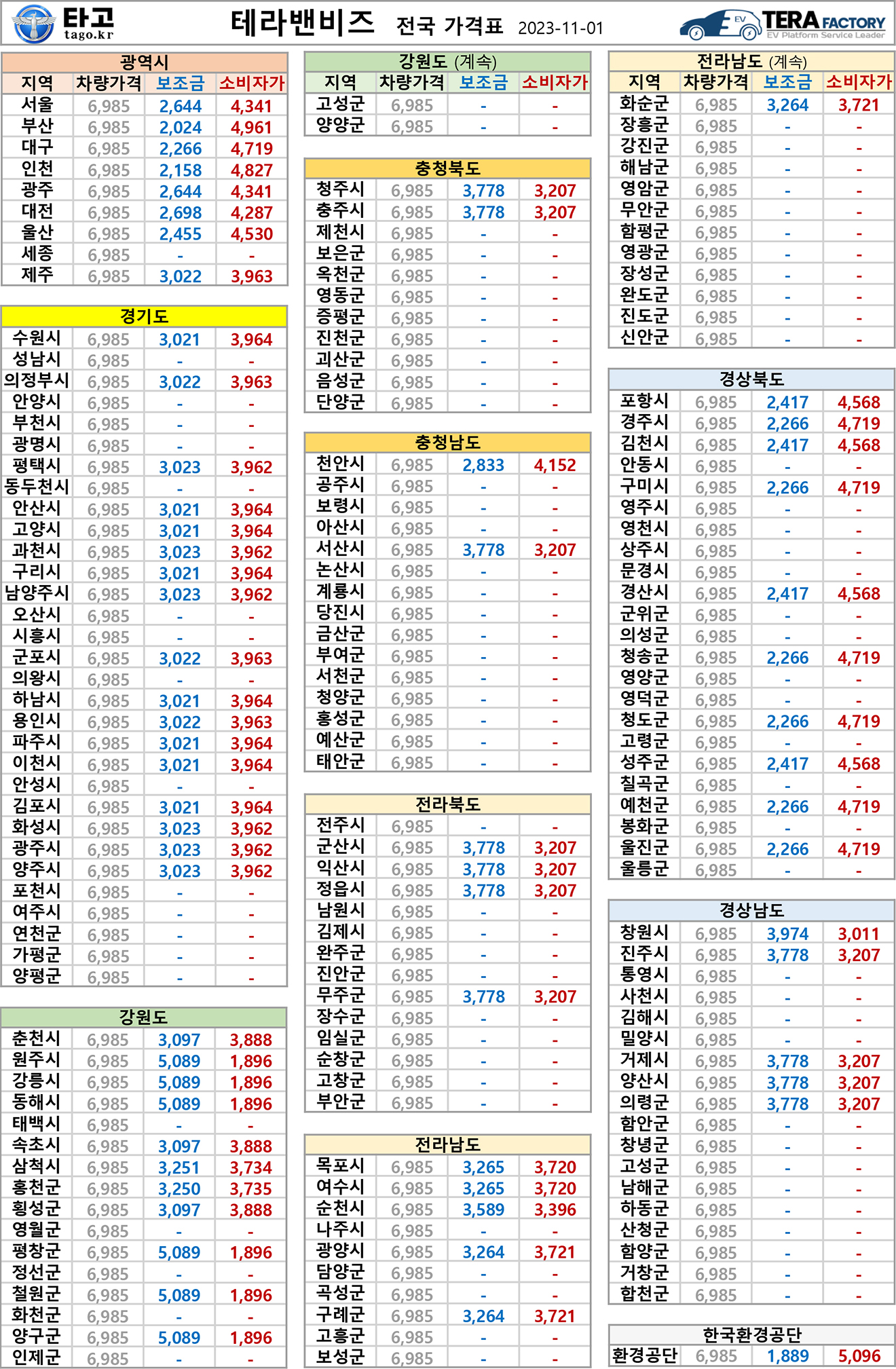Click the Tago eagle logo icon

pos(34,23)
